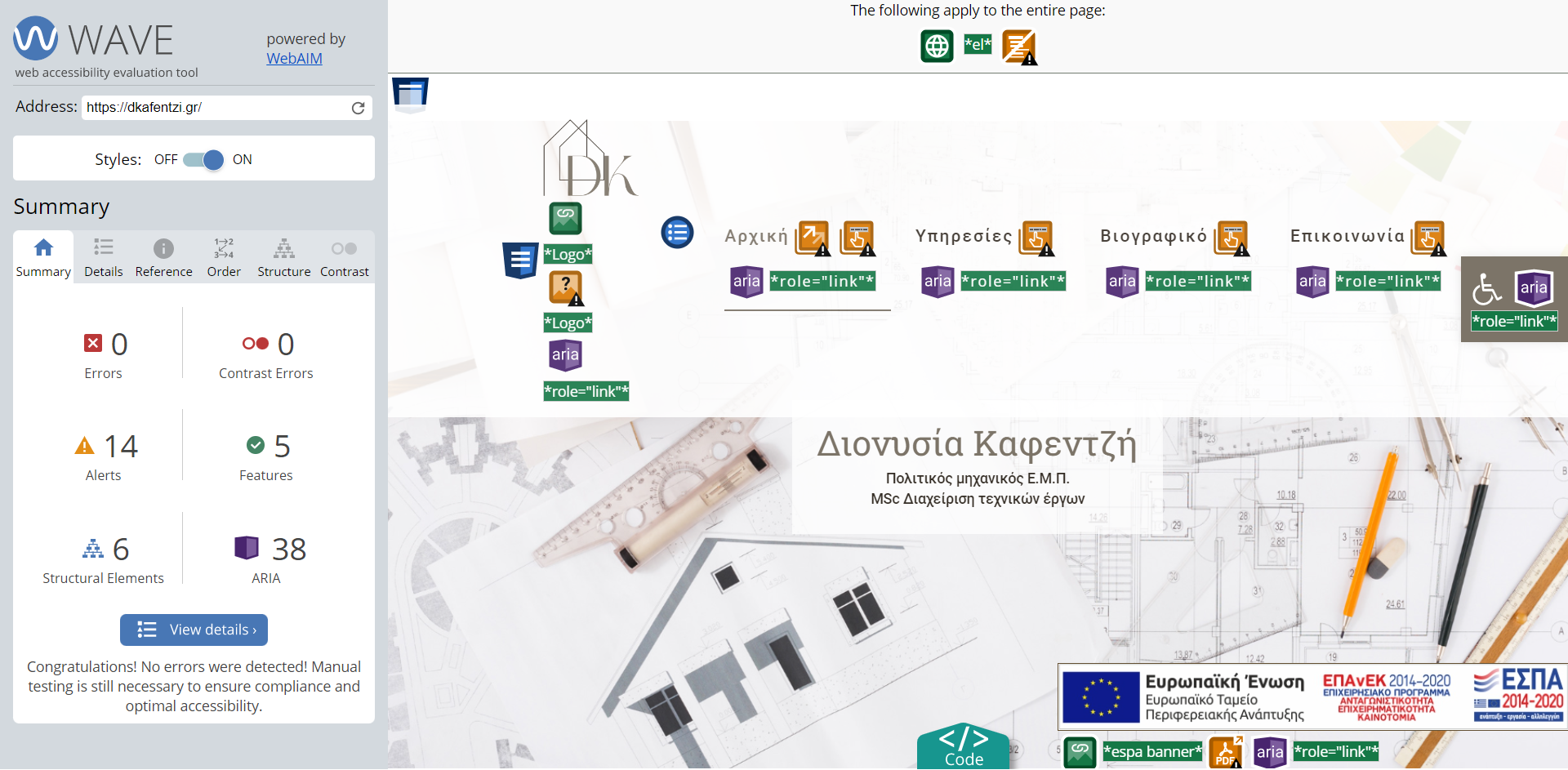Click the alert icon next to Επικοινωνία
1568x770 pixels.
(1429, 238)
